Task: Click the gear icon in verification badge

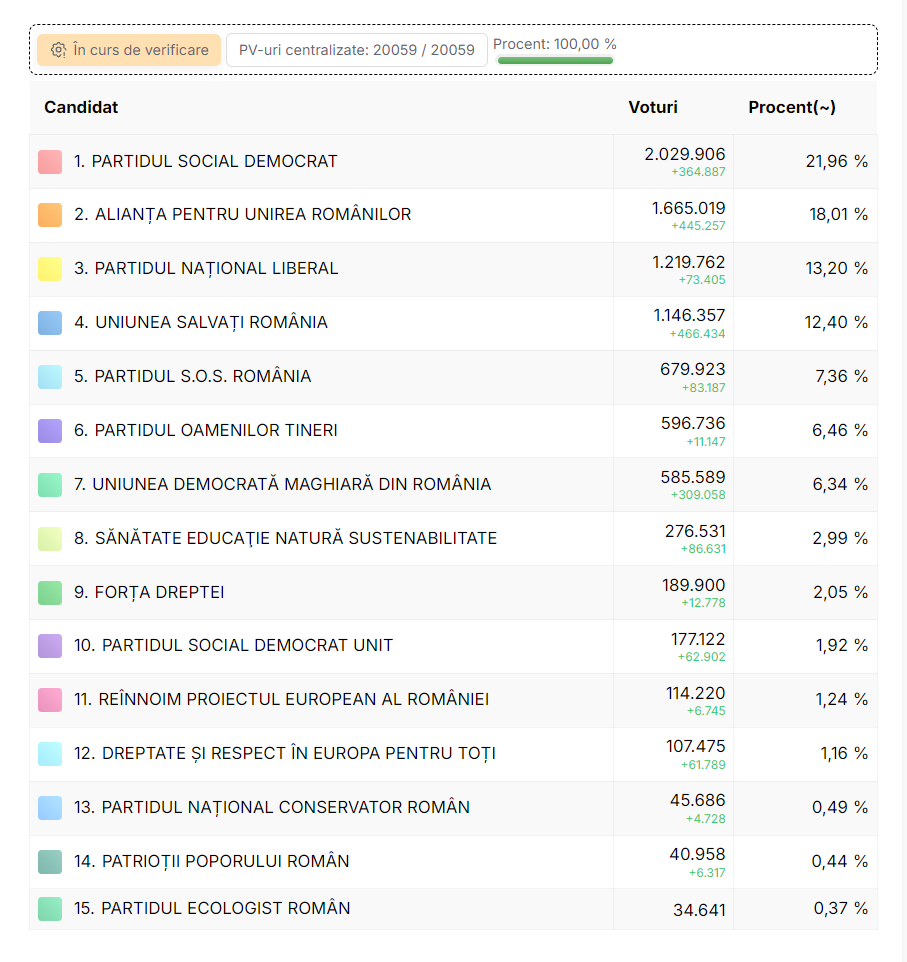Action: pos(58,50)
